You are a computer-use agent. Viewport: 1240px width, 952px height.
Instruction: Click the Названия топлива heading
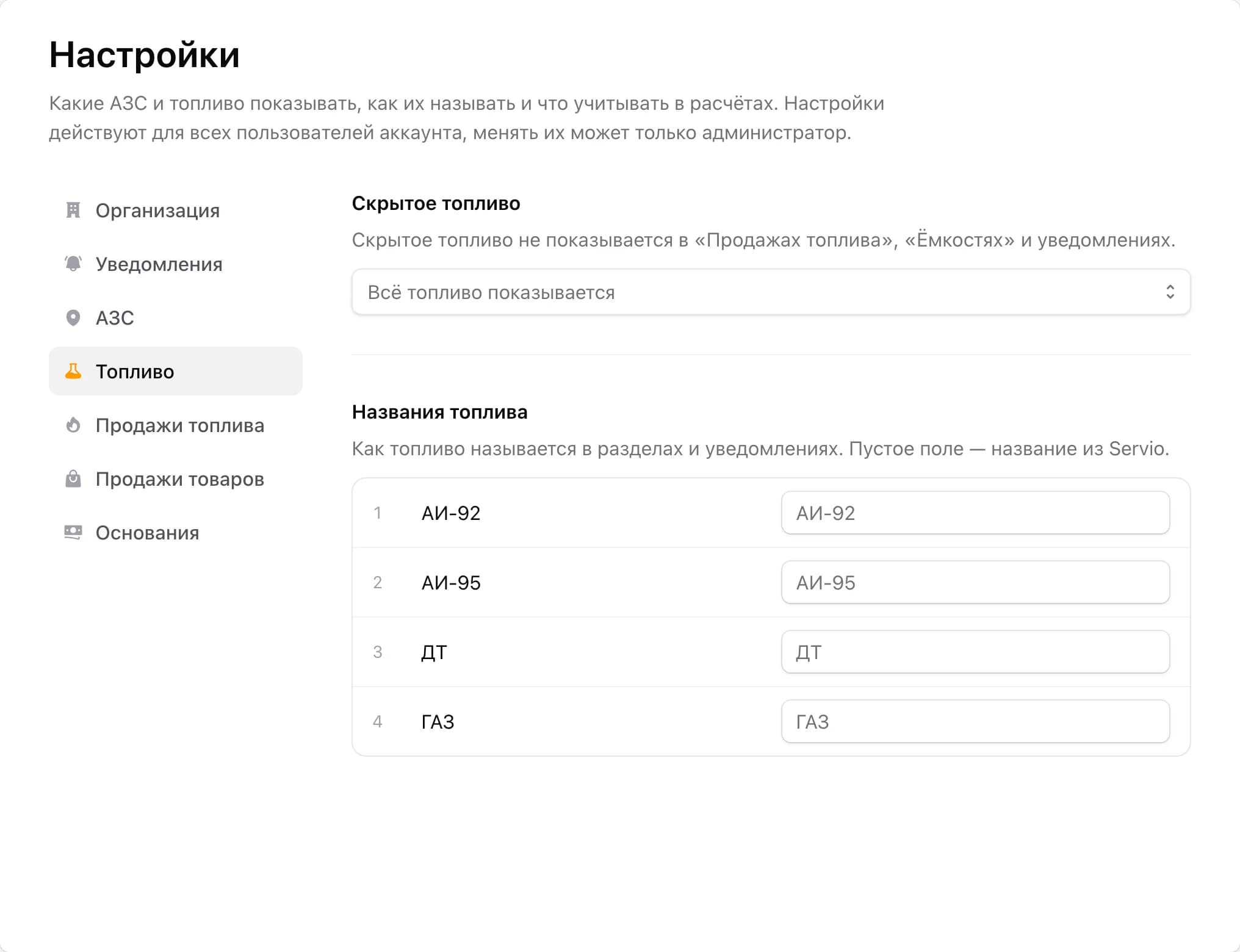click(x=439, y=412)
